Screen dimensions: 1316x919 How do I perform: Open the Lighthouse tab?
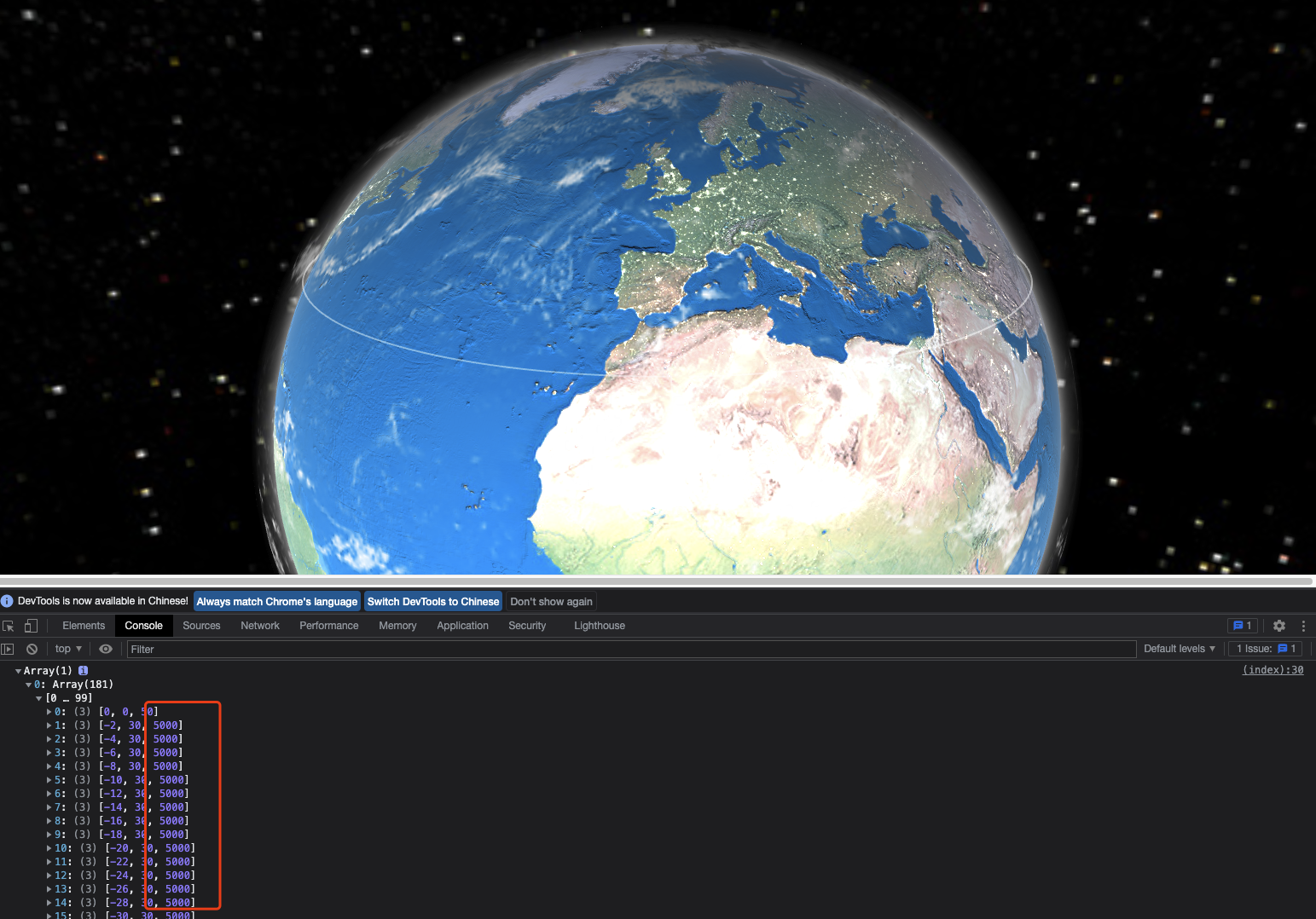600,626
